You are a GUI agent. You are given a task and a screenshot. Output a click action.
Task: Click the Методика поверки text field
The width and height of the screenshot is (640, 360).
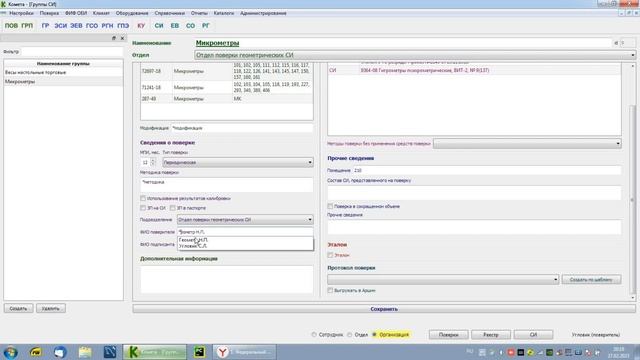(227, 184)
